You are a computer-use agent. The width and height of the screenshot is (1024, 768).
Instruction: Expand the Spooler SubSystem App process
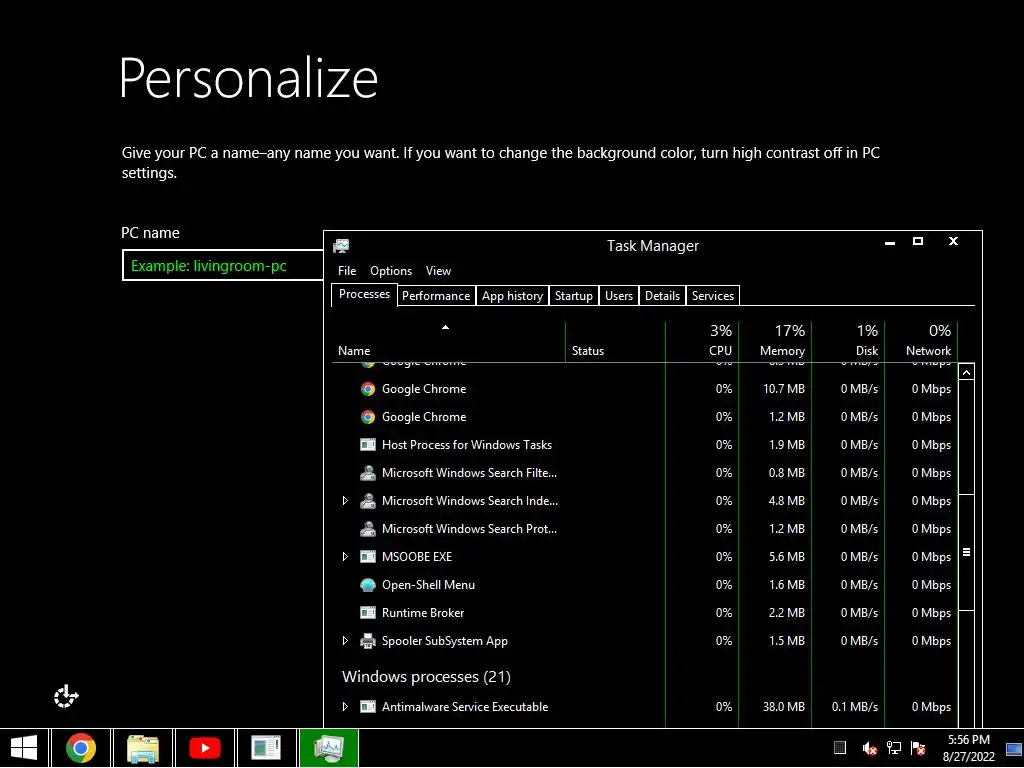[x=345, y=641]
